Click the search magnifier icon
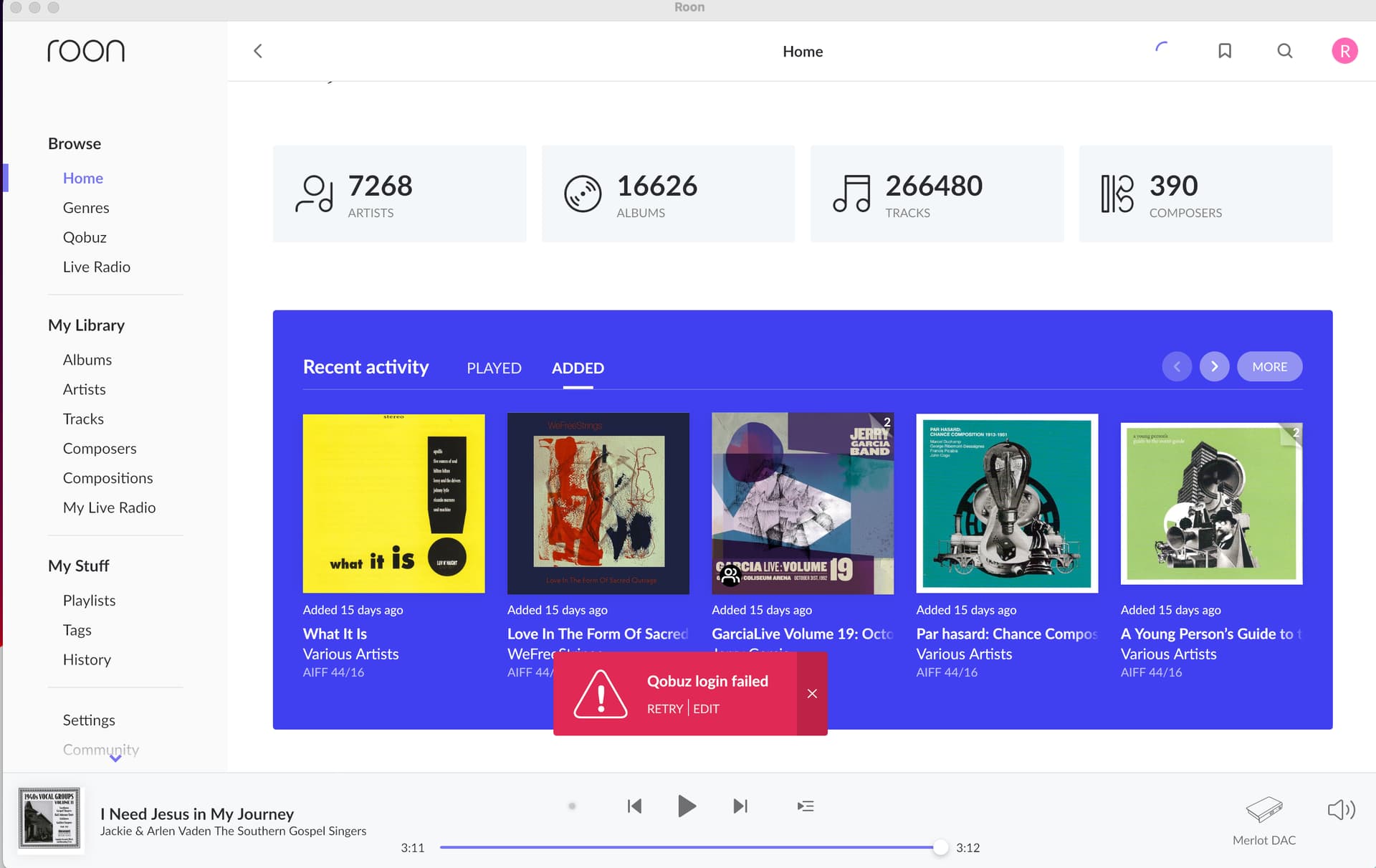This screenshot has height=868, width=1376. 1285,51
